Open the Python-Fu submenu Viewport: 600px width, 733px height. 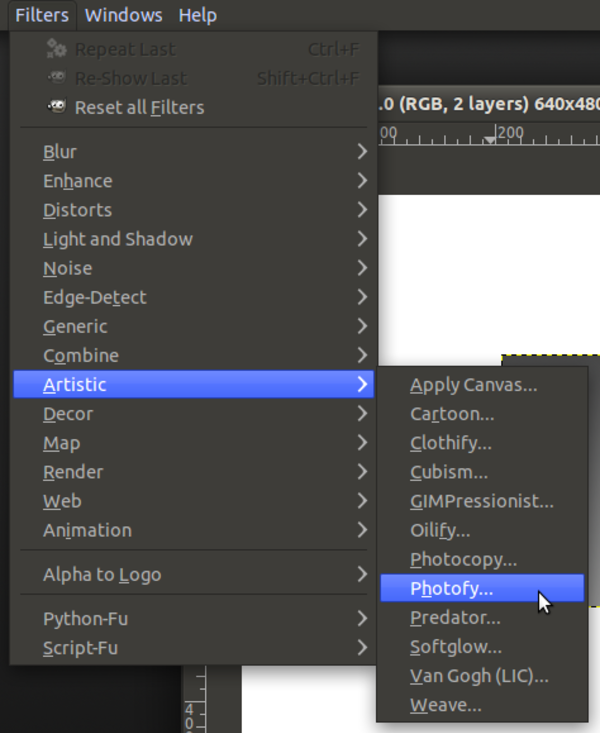193,618
